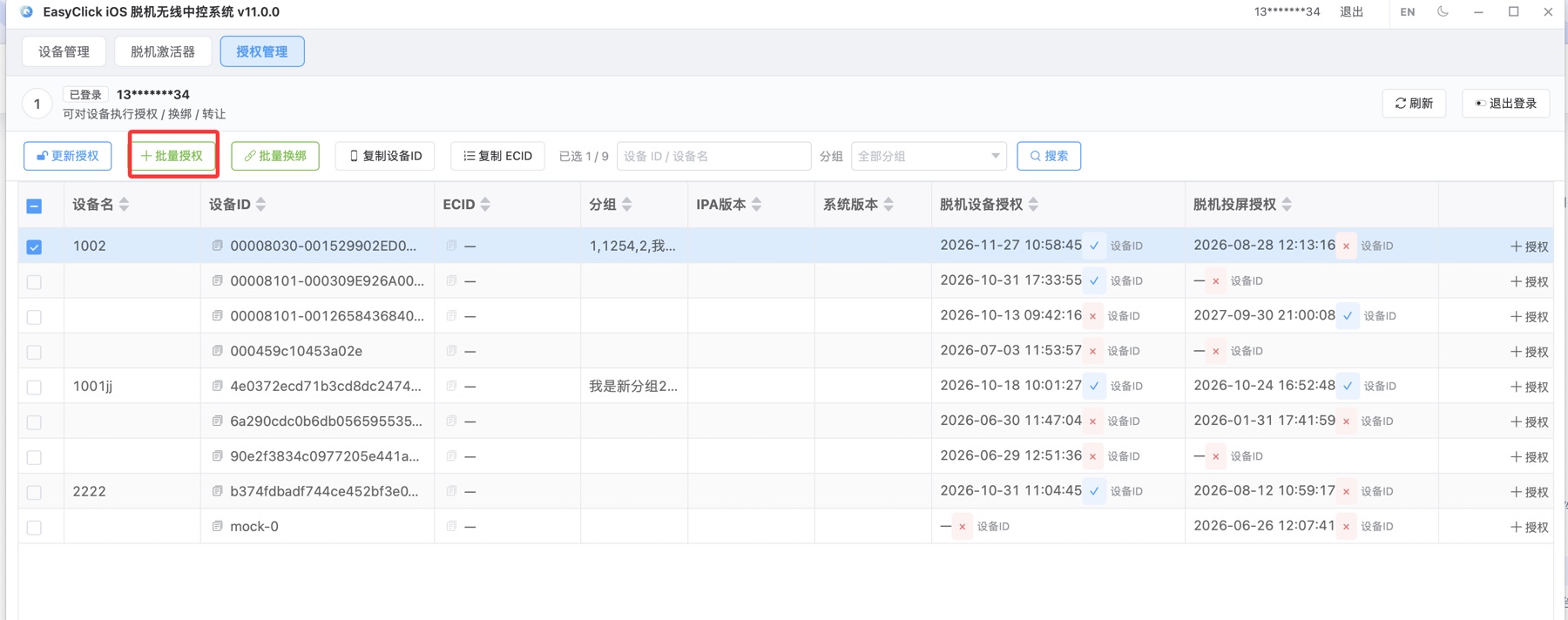Viewport: 1568px width, 620px height.
Task: Click the 已选 1 / 9 selection count
Action: tap(584, 156)
